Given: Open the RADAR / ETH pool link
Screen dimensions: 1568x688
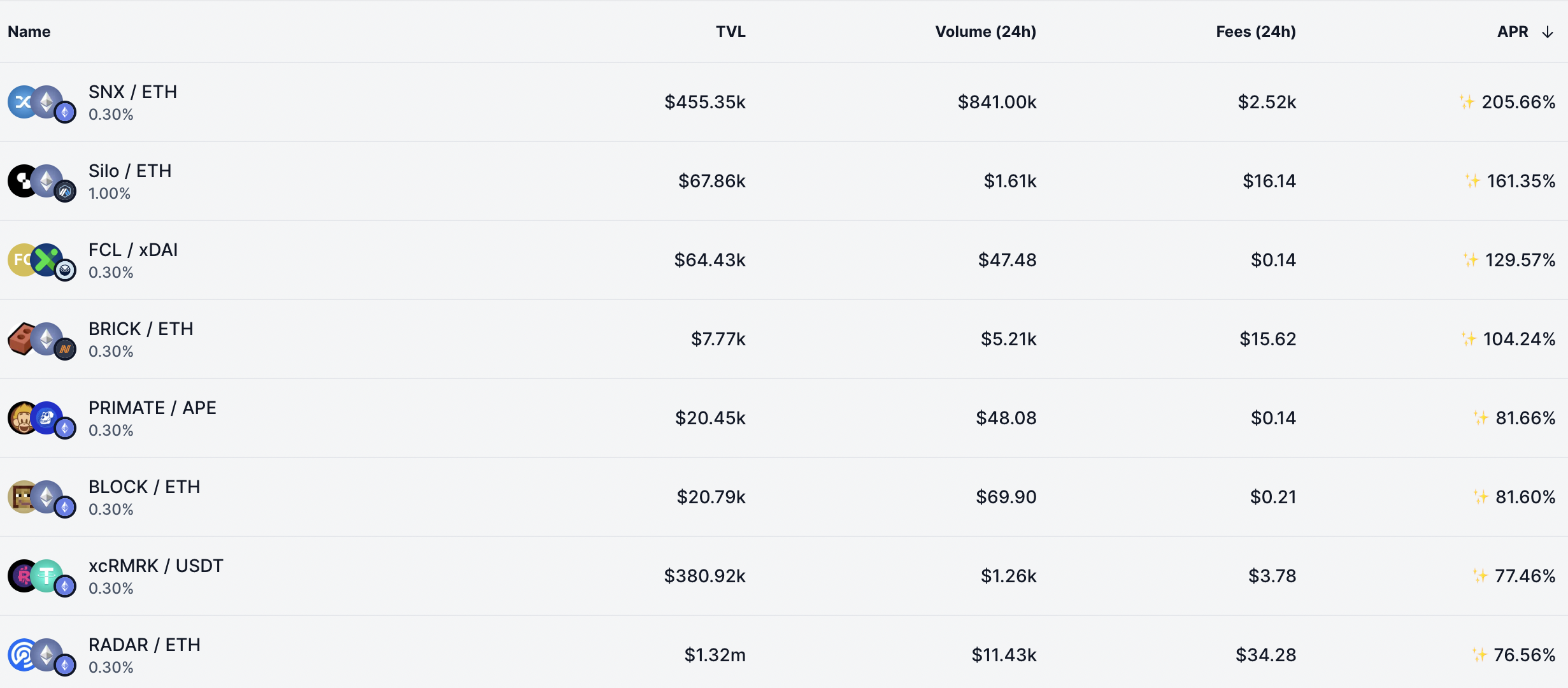Looking at the screenshot, I should [145, 645].
